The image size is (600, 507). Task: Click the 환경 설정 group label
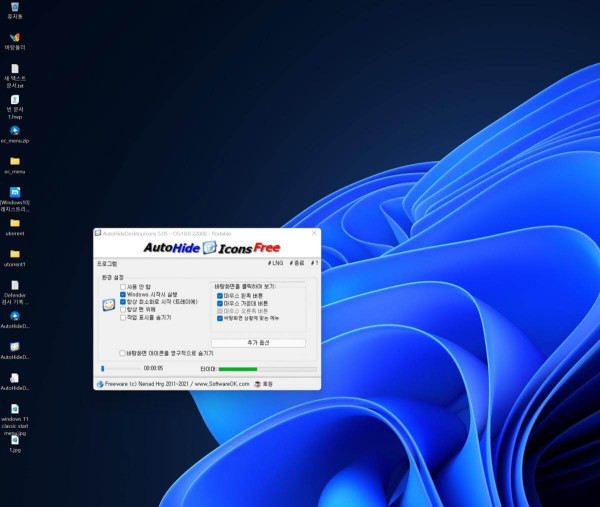pyautogui.click(x=112, y=277)
